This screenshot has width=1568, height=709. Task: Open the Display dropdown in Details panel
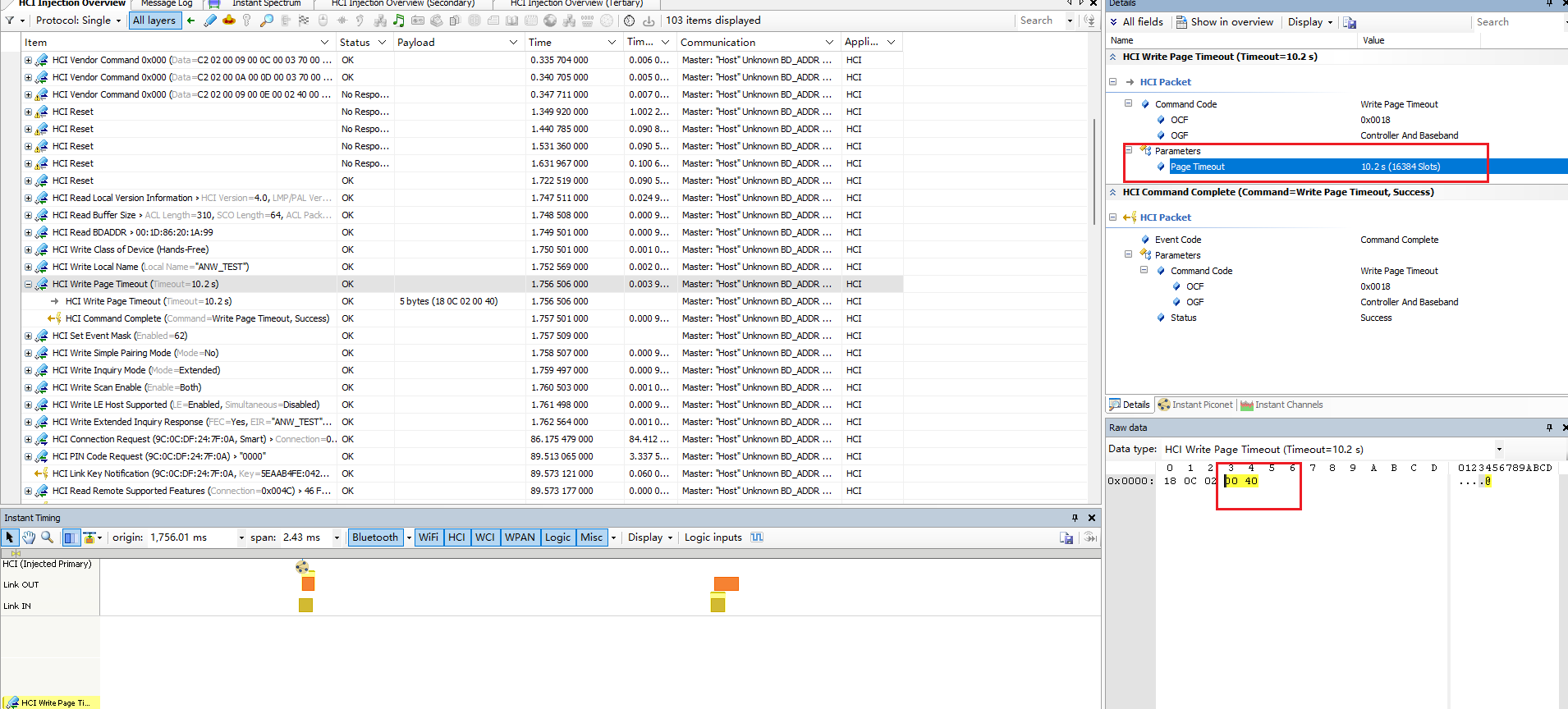1310,22
